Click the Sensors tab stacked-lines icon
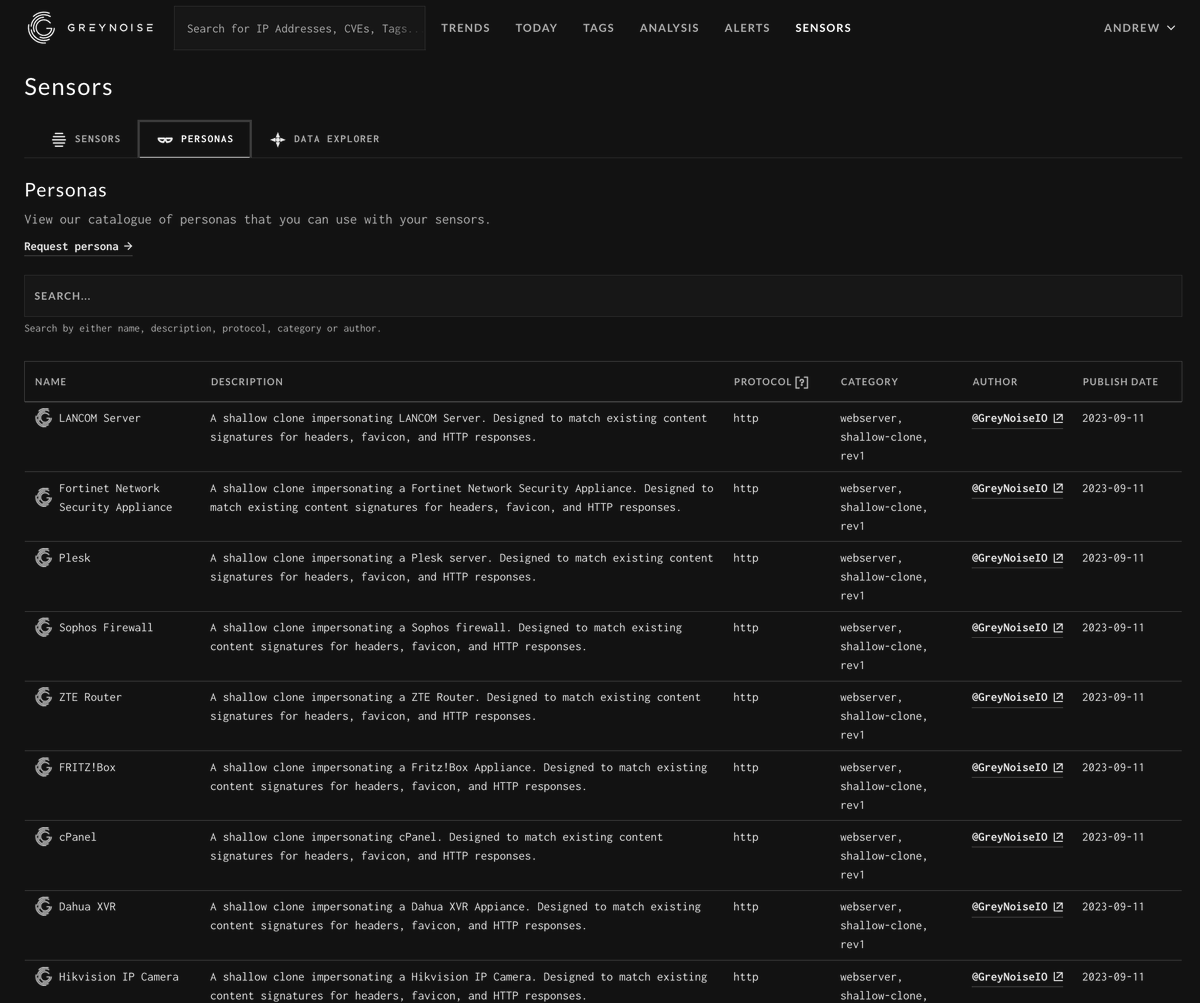The image size is (1200, 1003). point(59,139)
